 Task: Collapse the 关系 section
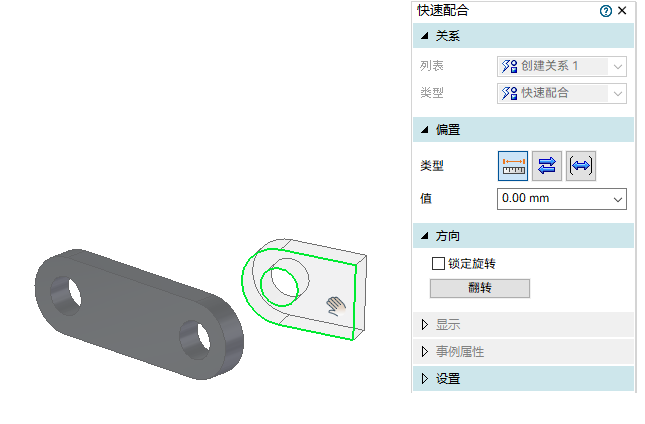[x=425, y=36]
